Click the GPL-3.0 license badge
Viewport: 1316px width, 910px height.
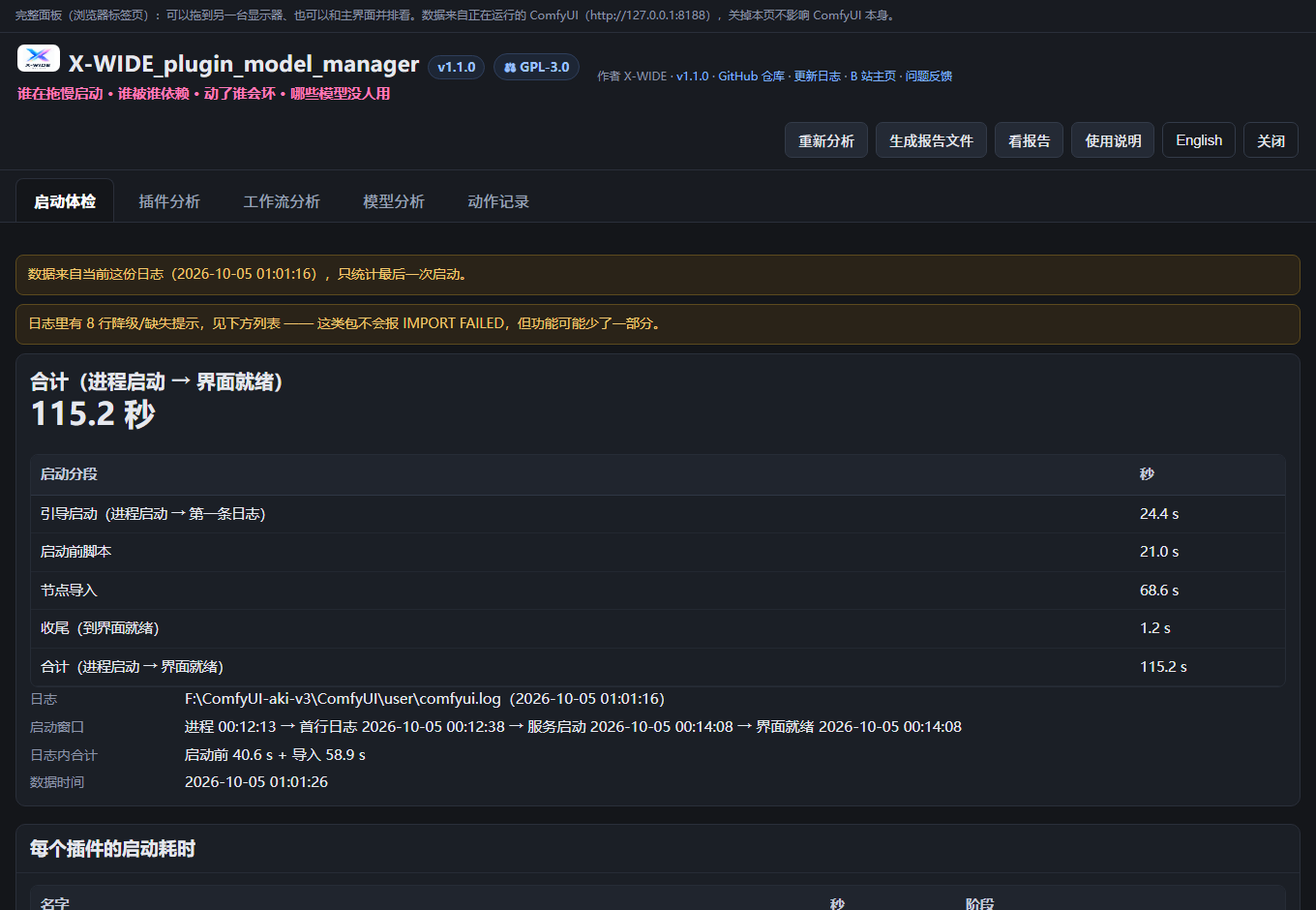[x=536, y=67]
